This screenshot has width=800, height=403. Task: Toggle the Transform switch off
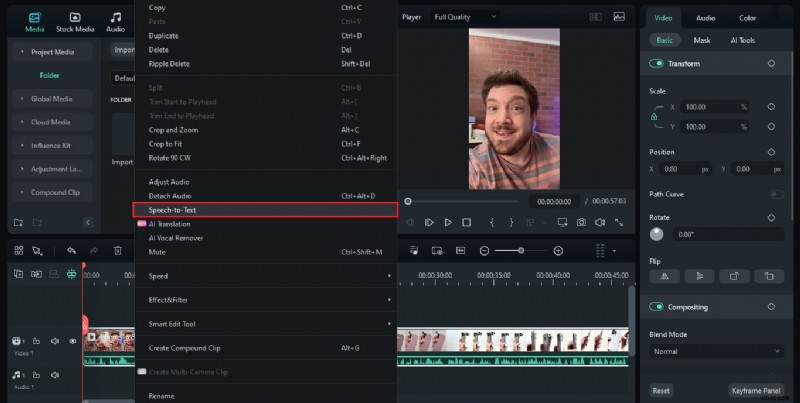[657, 63]
